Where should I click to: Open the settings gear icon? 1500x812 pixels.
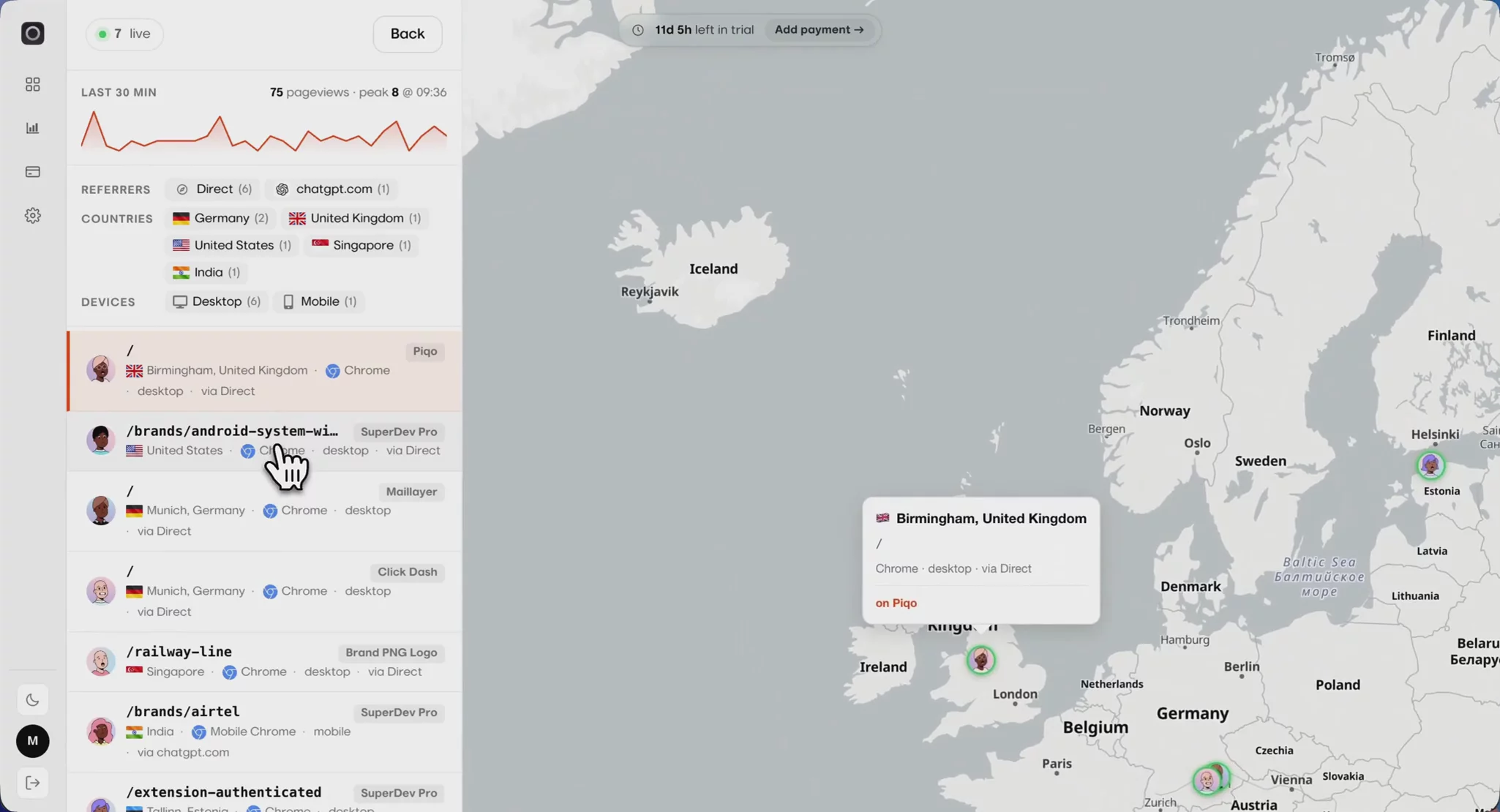(32, 216)
